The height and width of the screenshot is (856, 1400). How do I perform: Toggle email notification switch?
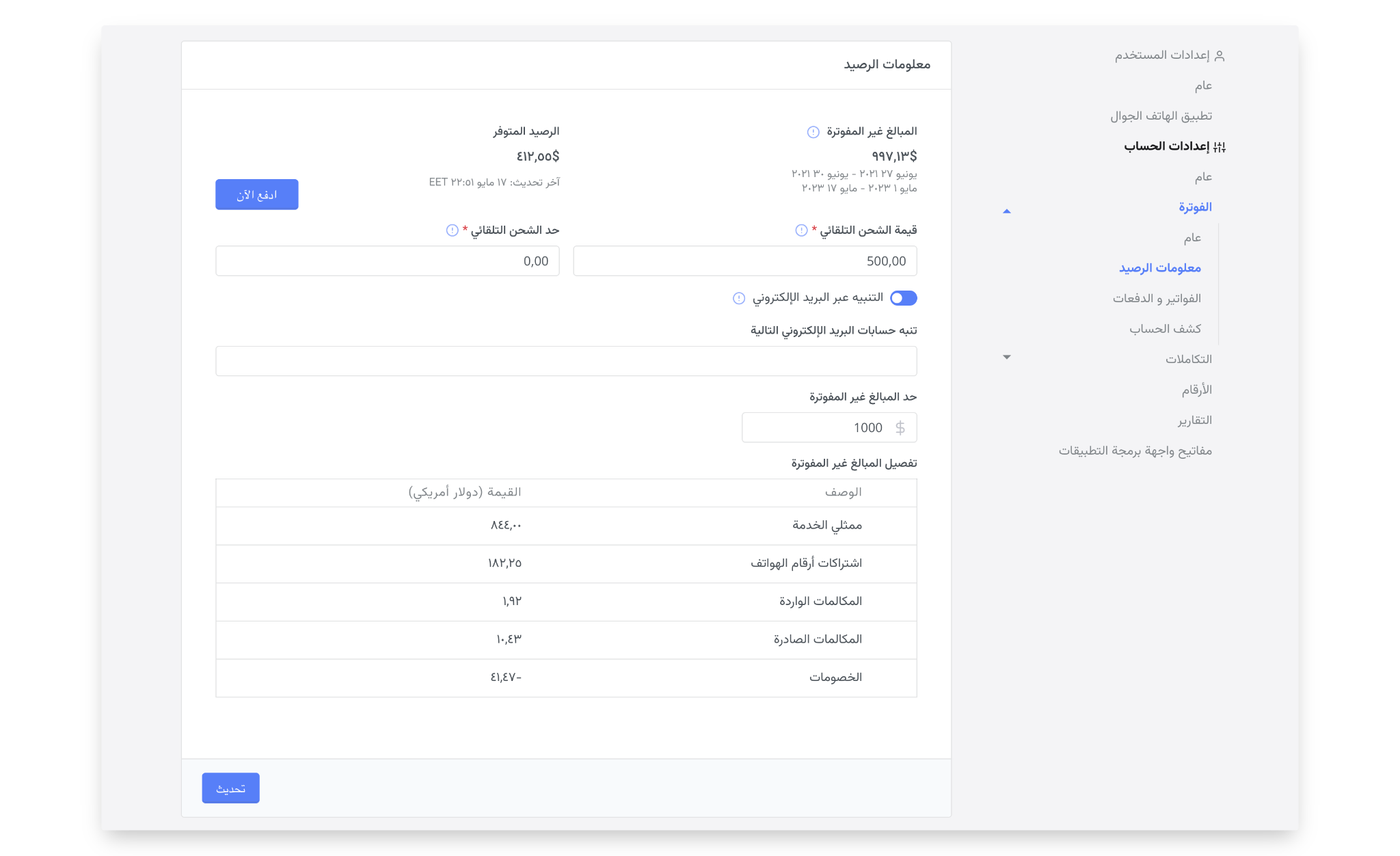pyautogui.click(x=903, y=298)
